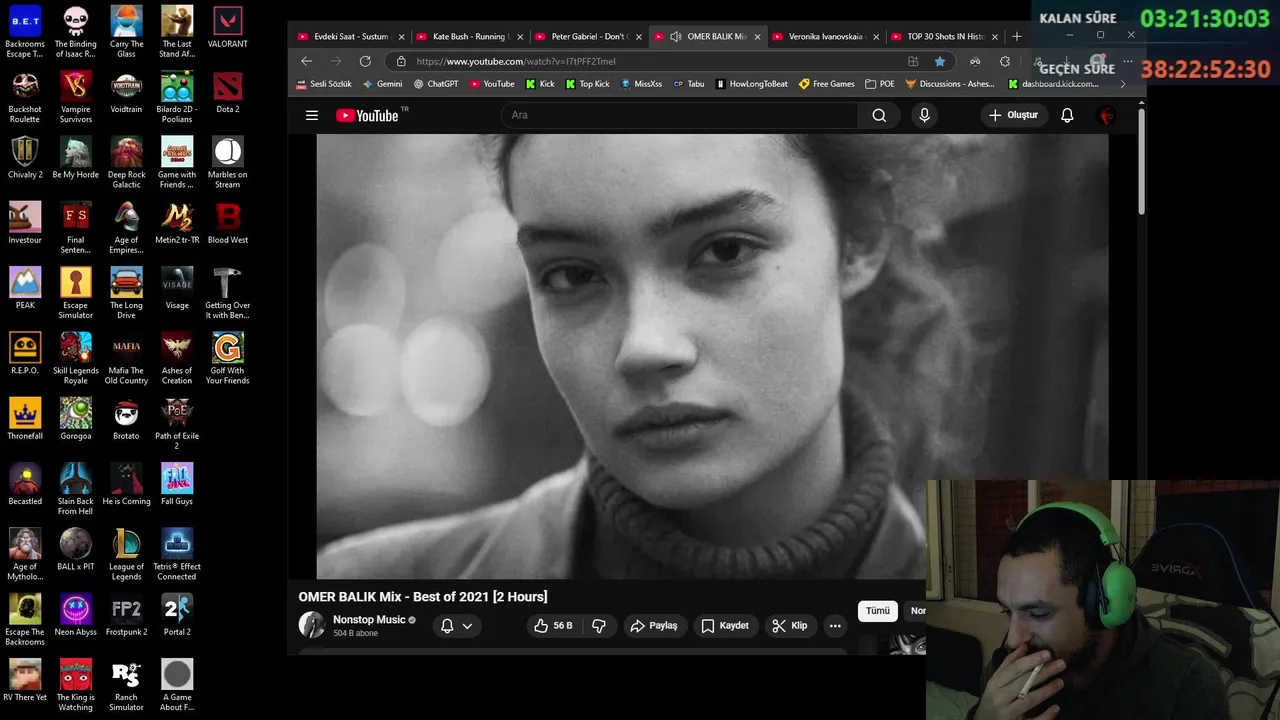Toggle the bookmark star for this page
The width and height of the screenshot is (1280, 720).
(940, 61)
